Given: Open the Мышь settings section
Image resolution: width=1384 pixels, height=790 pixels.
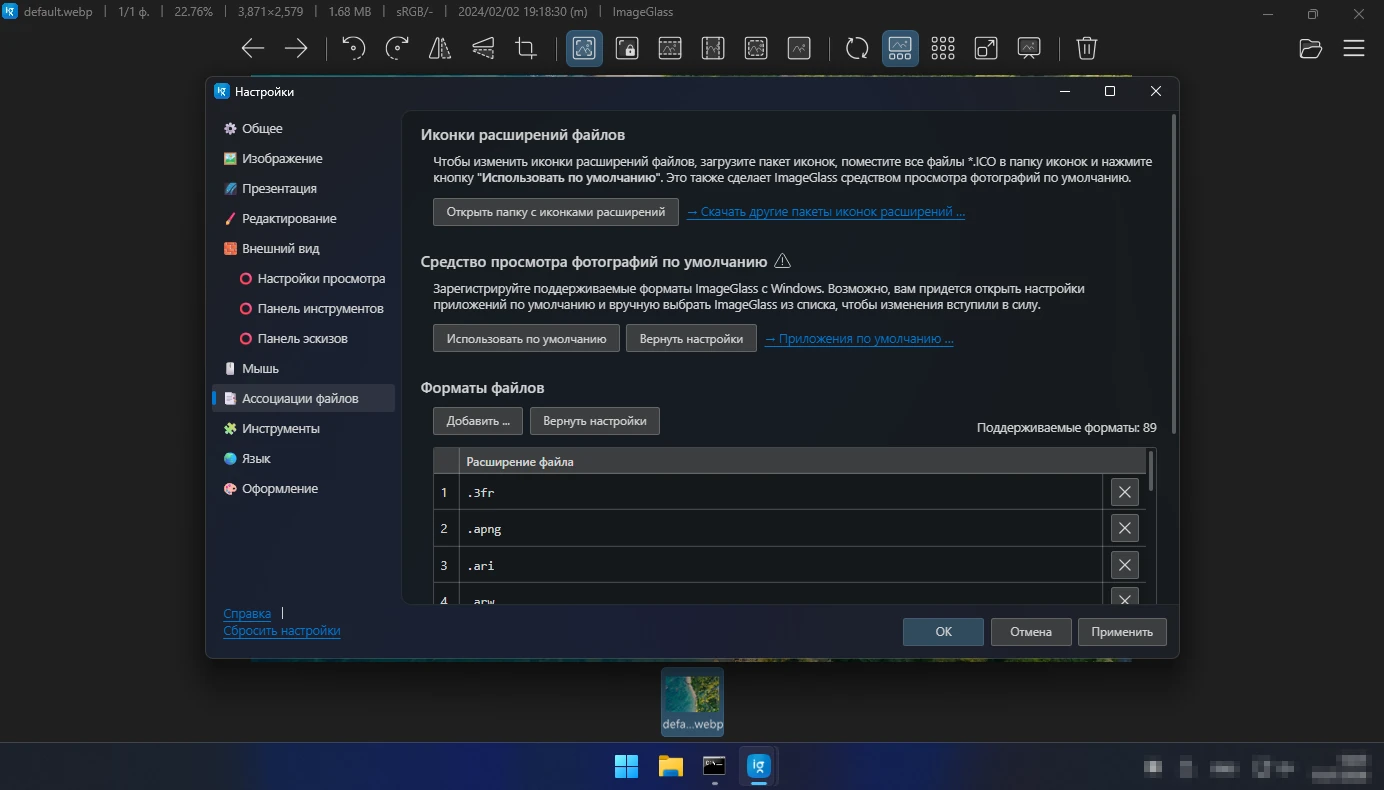Looking at the screenshot, I should tap(304, 368).
